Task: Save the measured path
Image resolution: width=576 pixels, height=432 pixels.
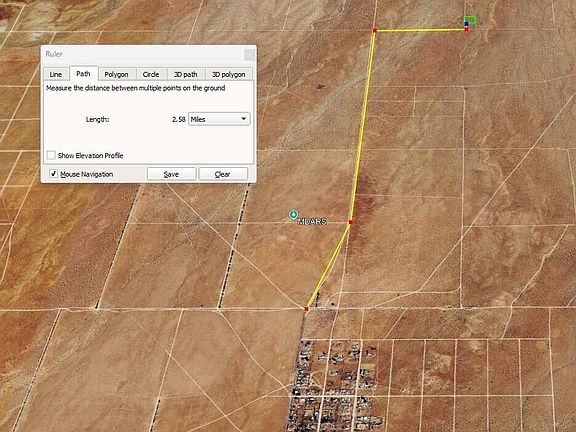Action: (172, 174)
